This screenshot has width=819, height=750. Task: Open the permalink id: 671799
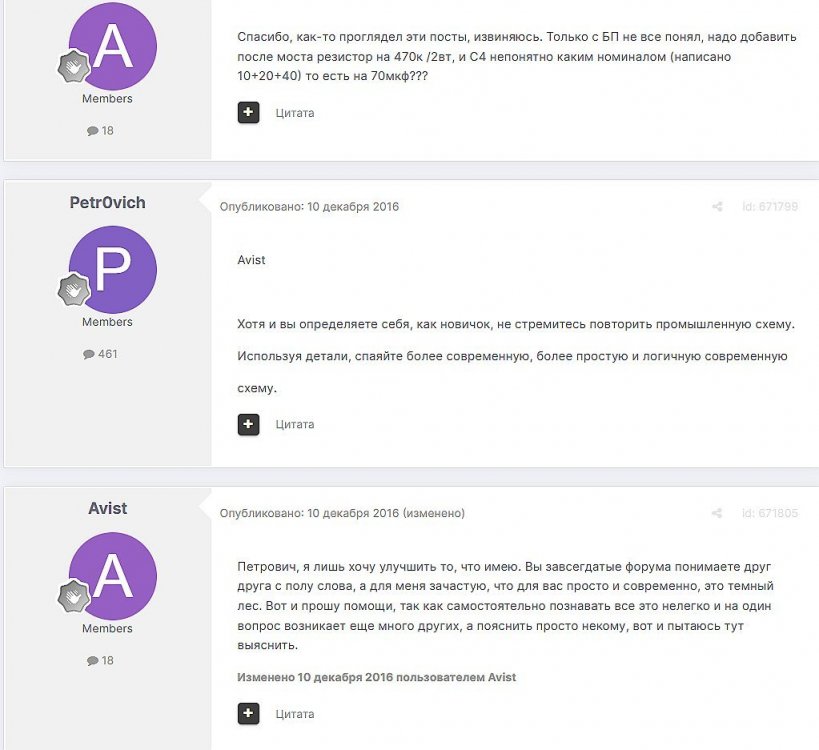(769, 207)
